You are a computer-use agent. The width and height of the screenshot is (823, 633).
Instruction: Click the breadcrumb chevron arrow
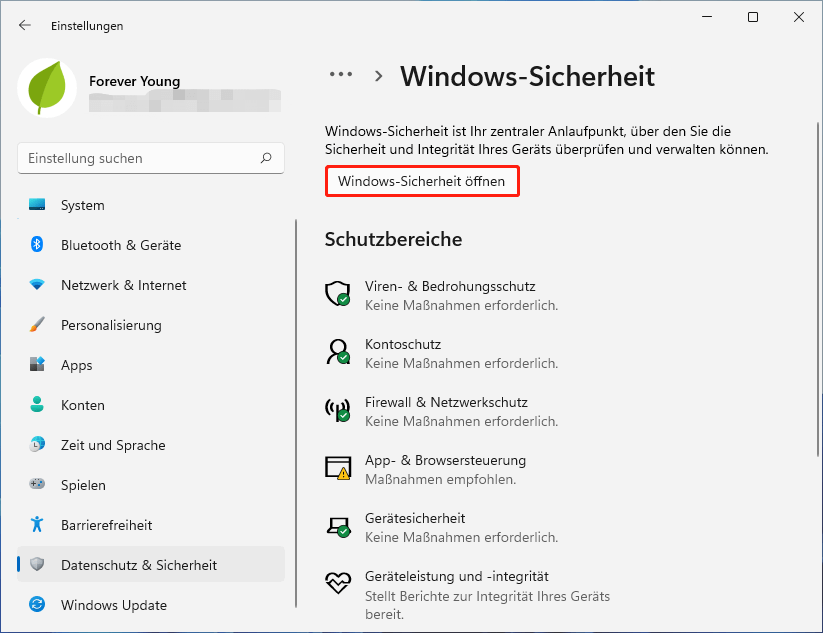(378, 77)
